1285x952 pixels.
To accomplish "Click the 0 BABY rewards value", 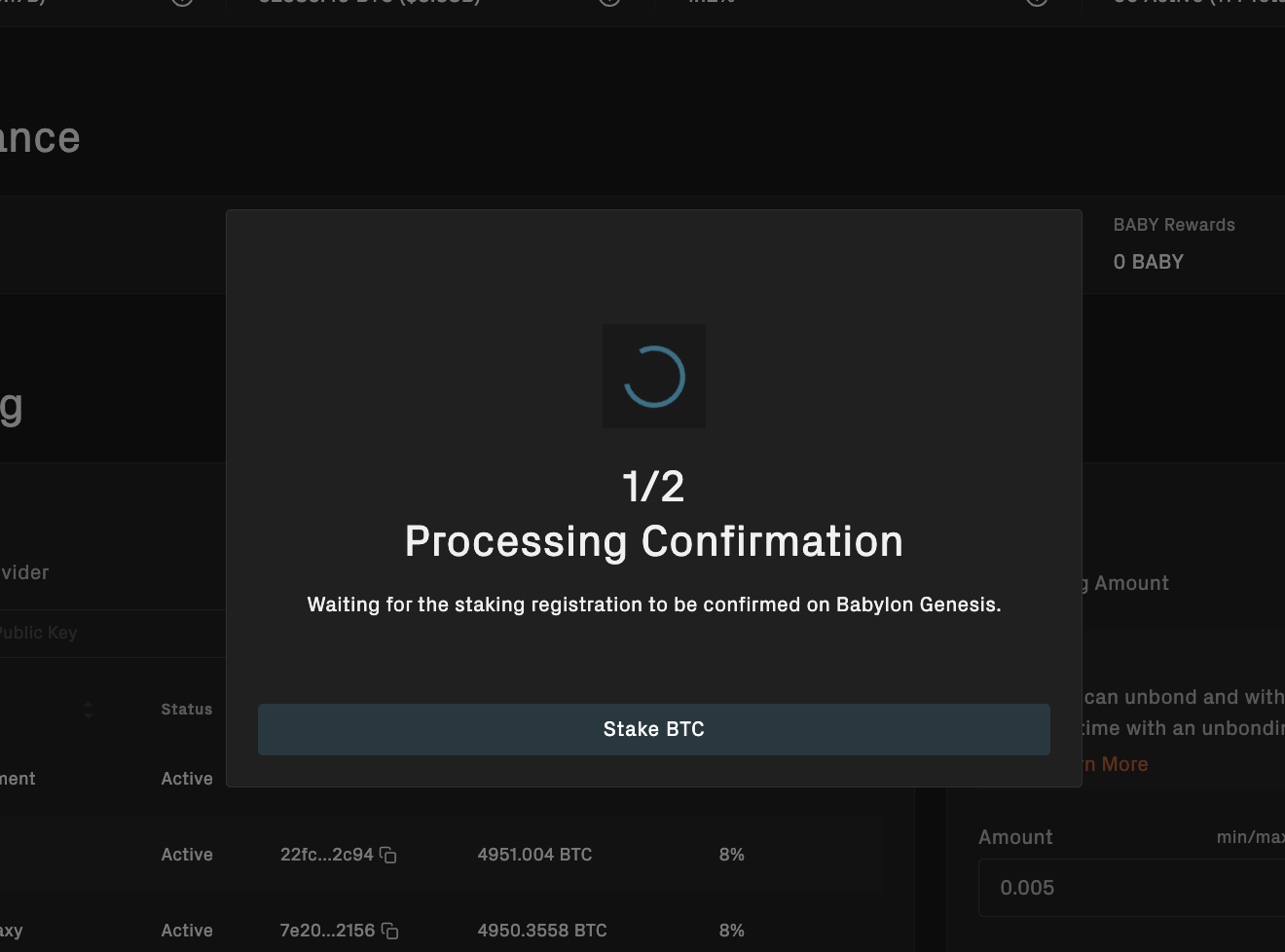I will coord(1149,262).
